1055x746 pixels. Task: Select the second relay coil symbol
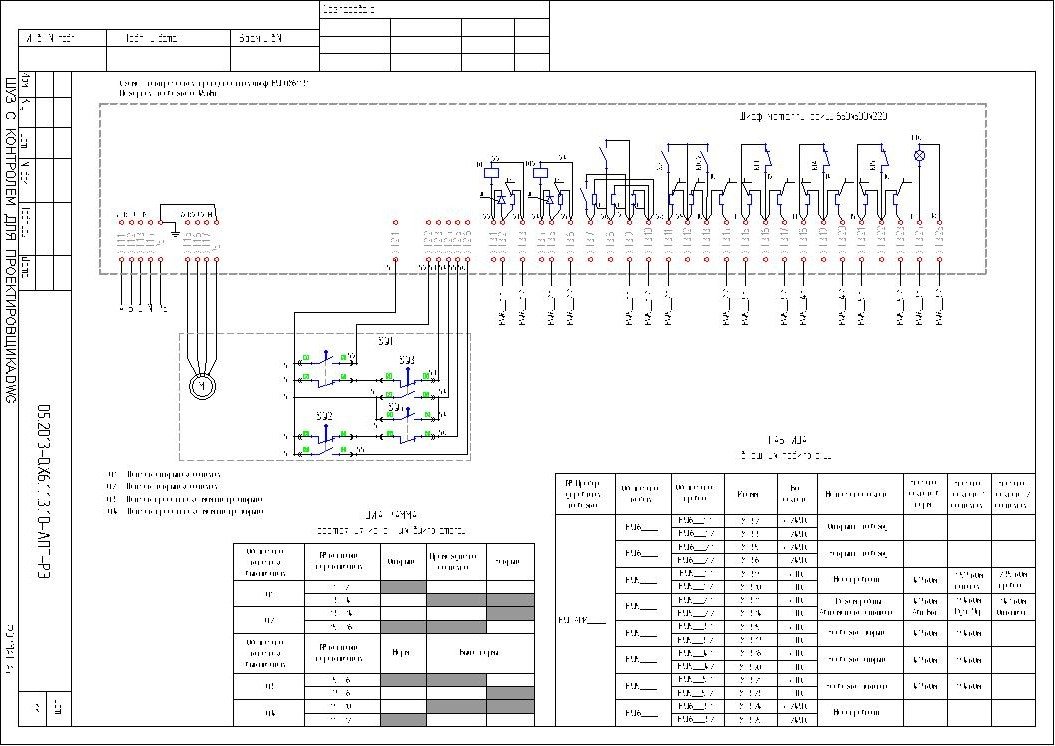tap(541, 170)
